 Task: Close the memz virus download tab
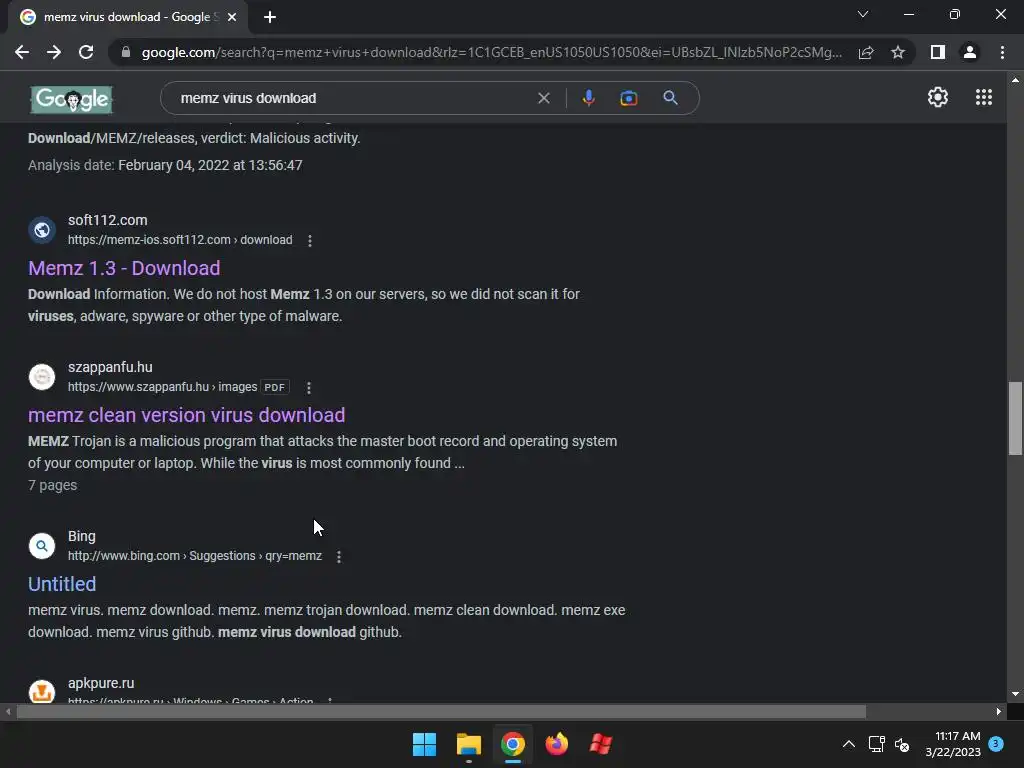click(x=232, y=17)
